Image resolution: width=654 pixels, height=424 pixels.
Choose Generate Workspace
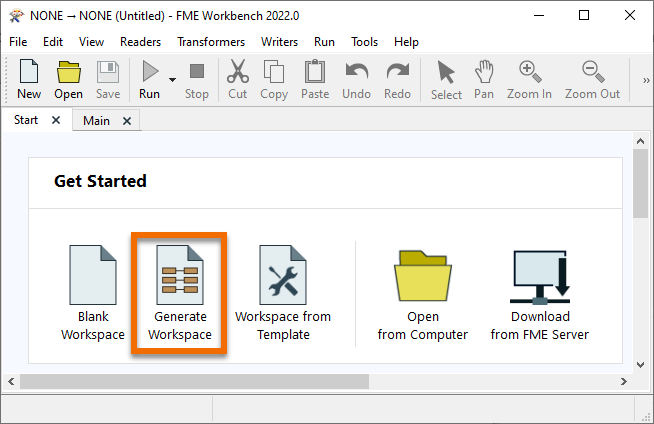point(180,293)
